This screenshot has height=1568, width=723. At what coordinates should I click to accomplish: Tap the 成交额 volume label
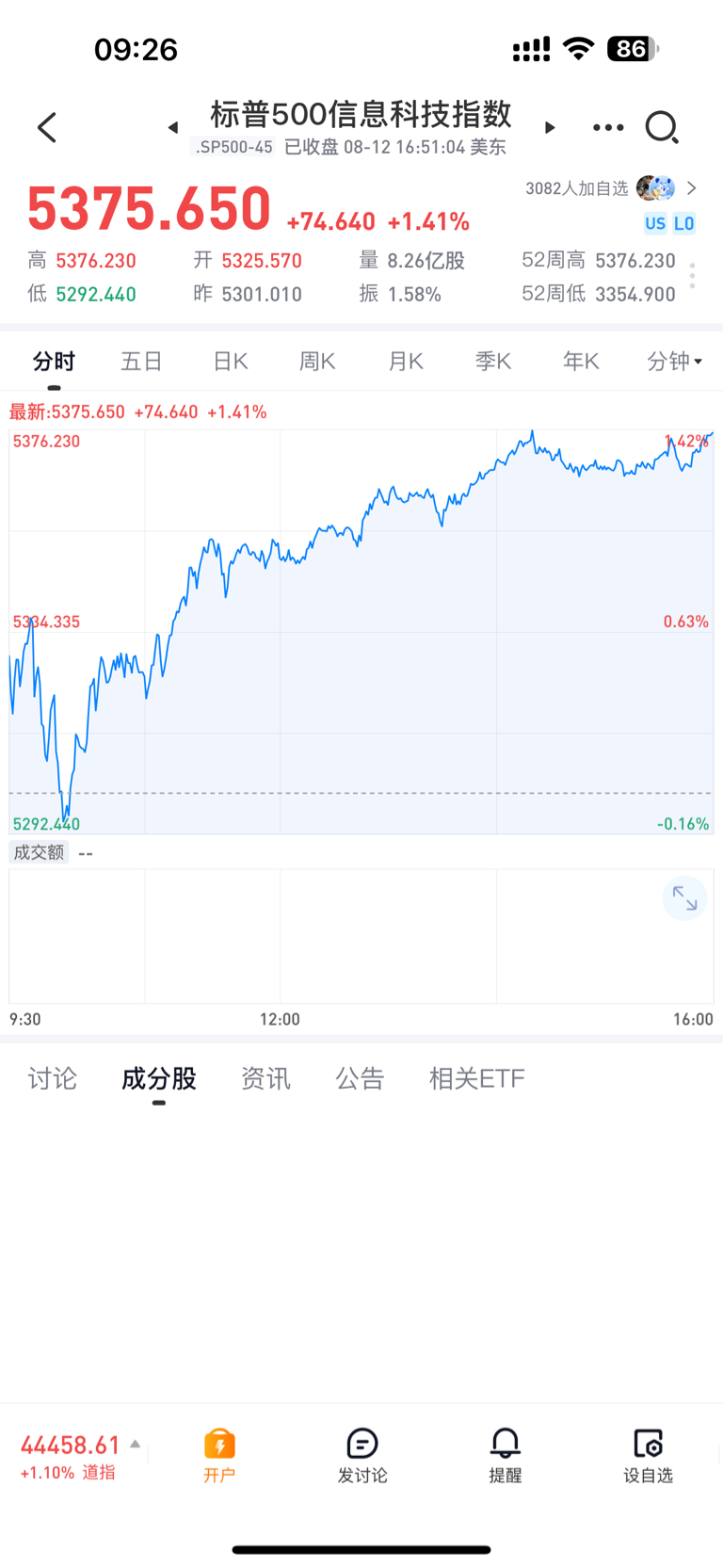click(39, 852)
